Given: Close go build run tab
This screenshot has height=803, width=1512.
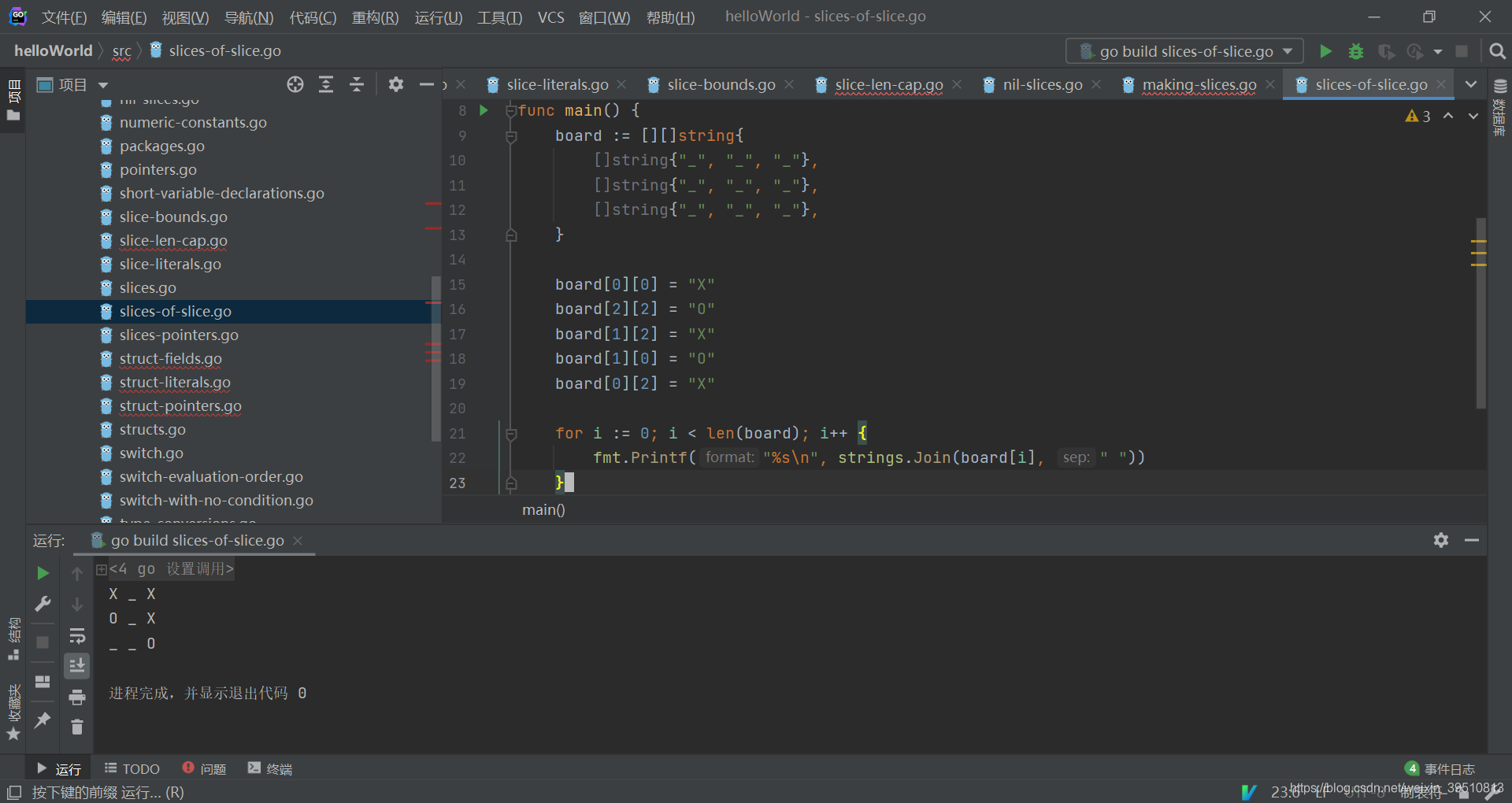Looking at the screenshot, I should coord(298,541).
